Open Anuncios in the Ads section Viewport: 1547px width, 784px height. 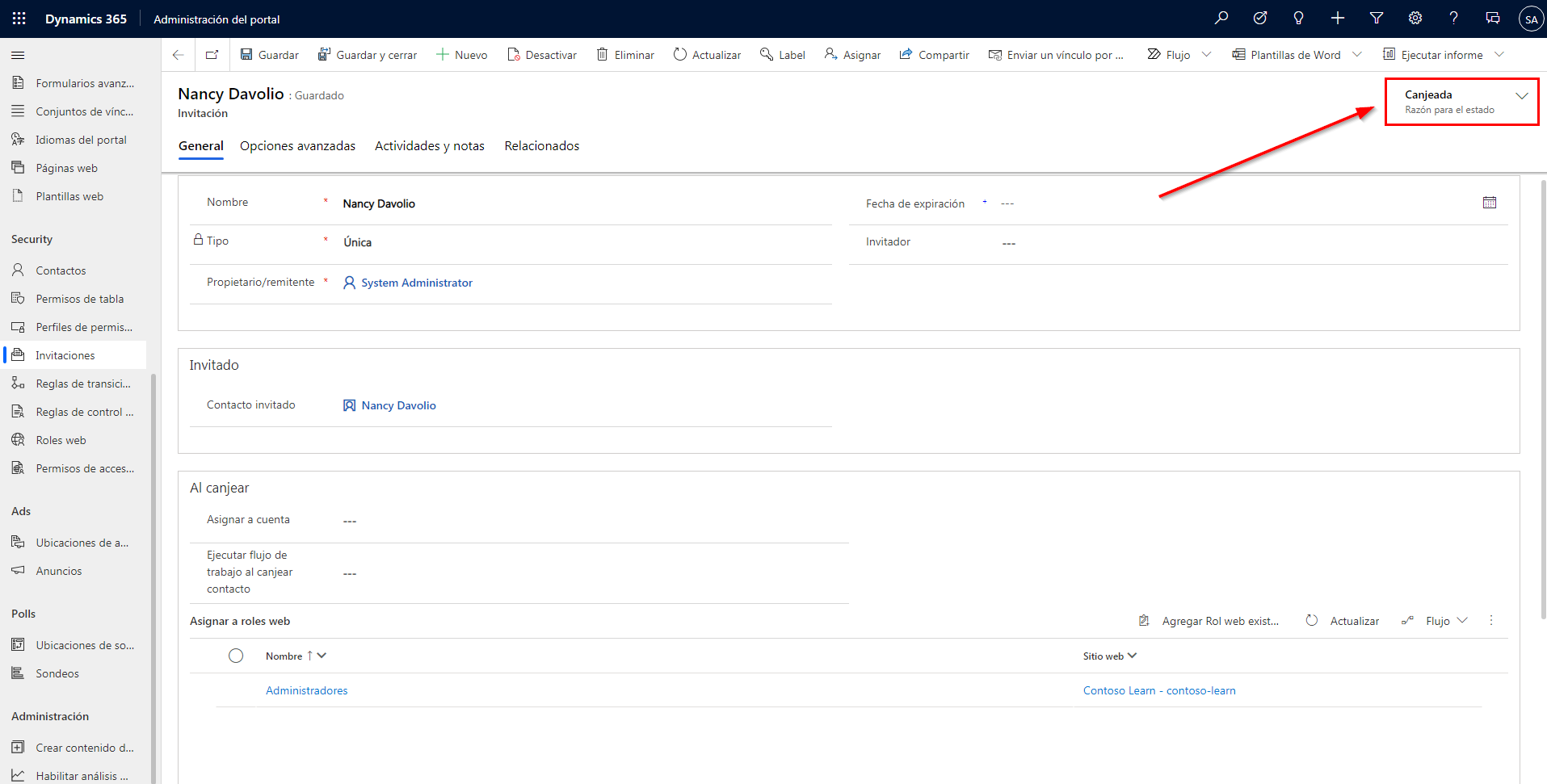pos(74,571)
